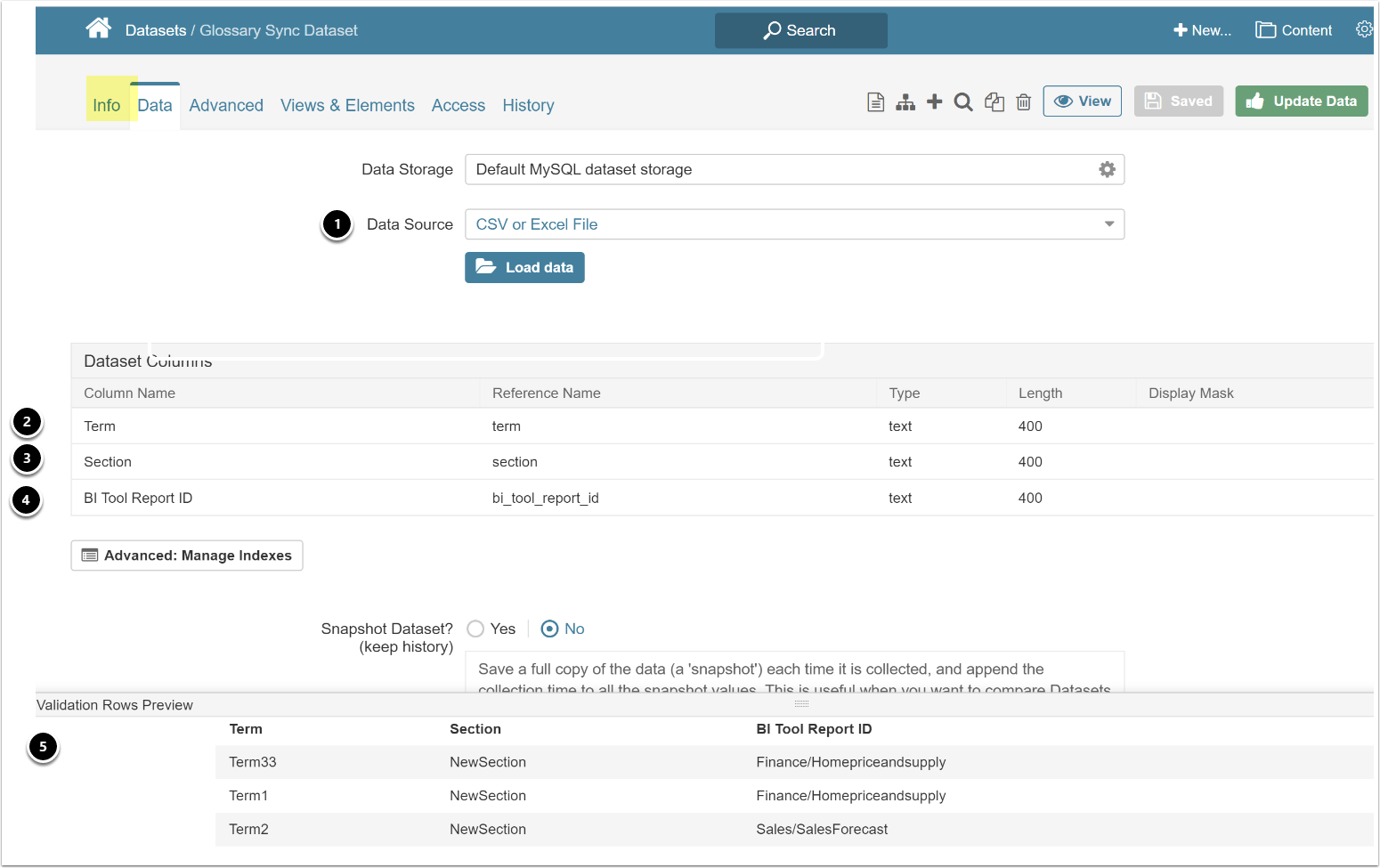The width and height of the screenshot is (1380, 868).
Task: Click the sitemap hierarchy icon in the toolbar
Action: click(905, 101)
